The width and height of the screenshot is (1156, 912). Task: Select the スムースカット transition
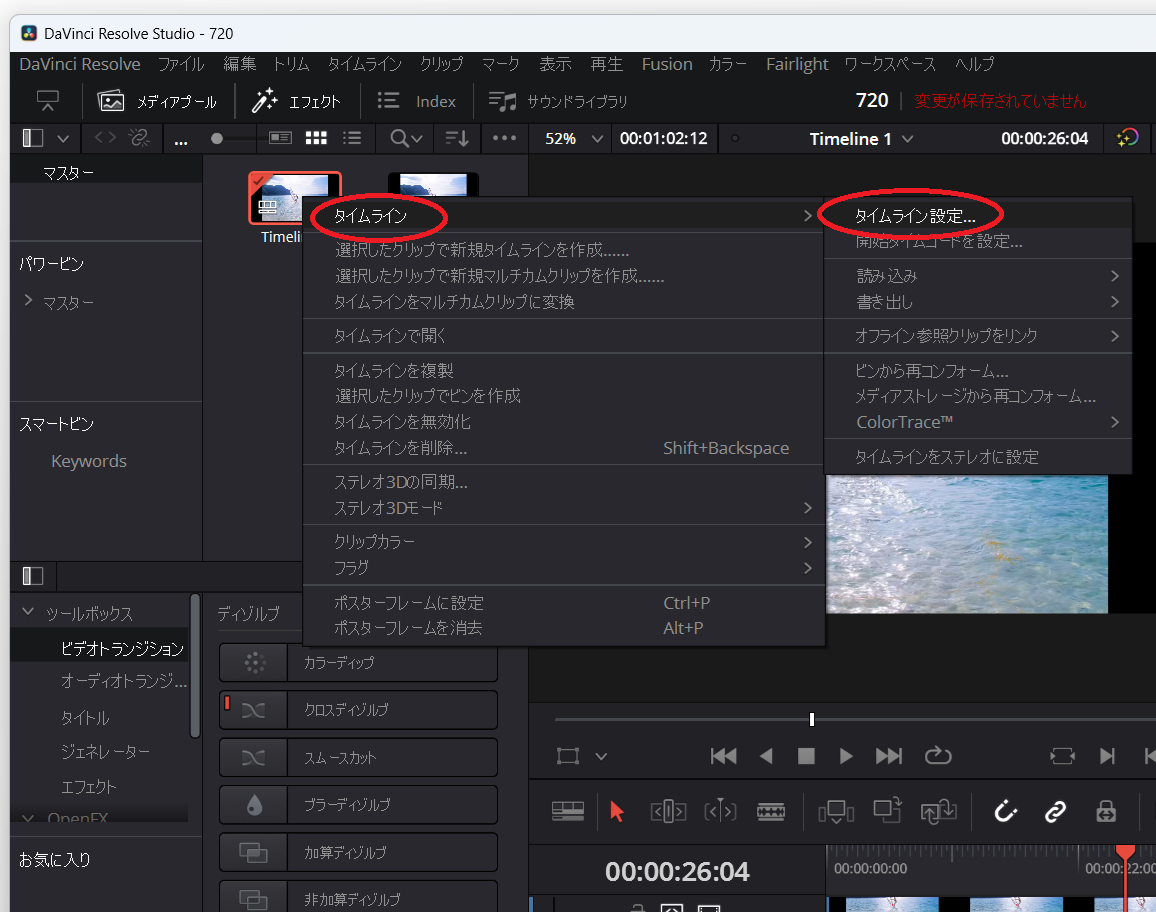pyautogui.click(x=358, y=757)
